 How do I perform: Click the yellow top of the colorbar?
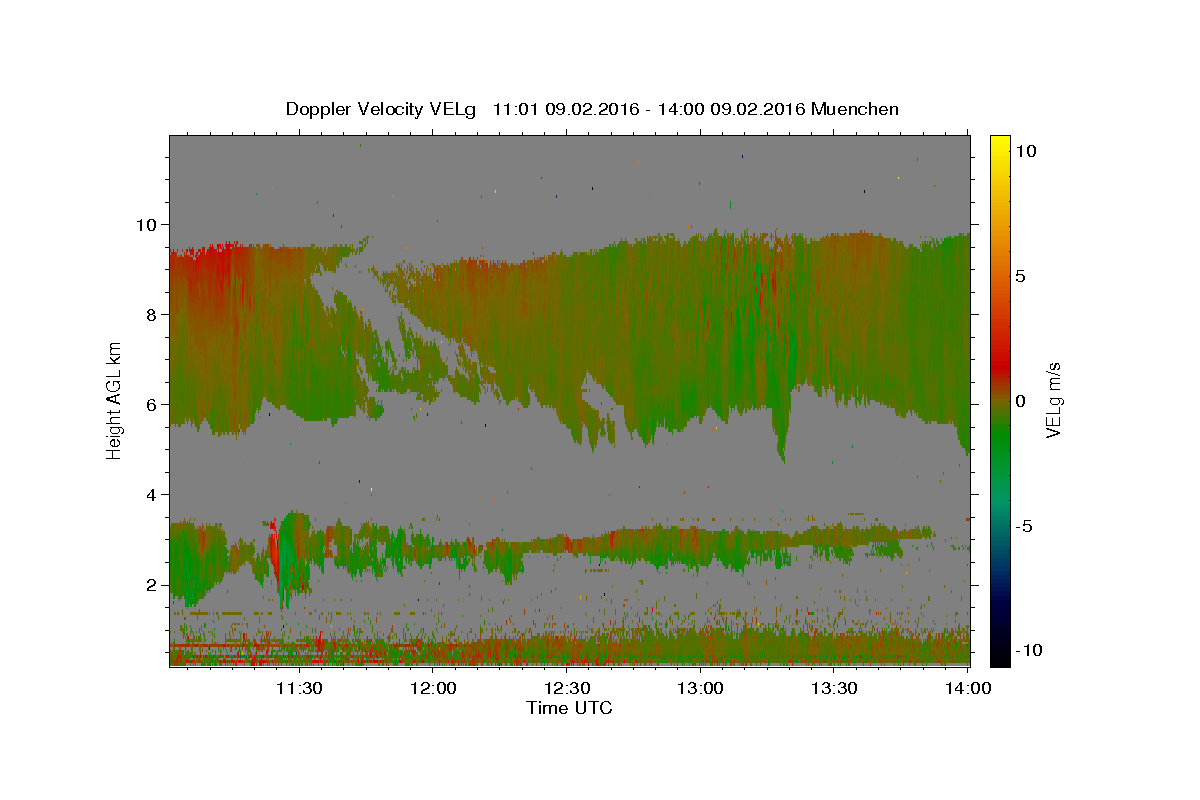[999, 145]
